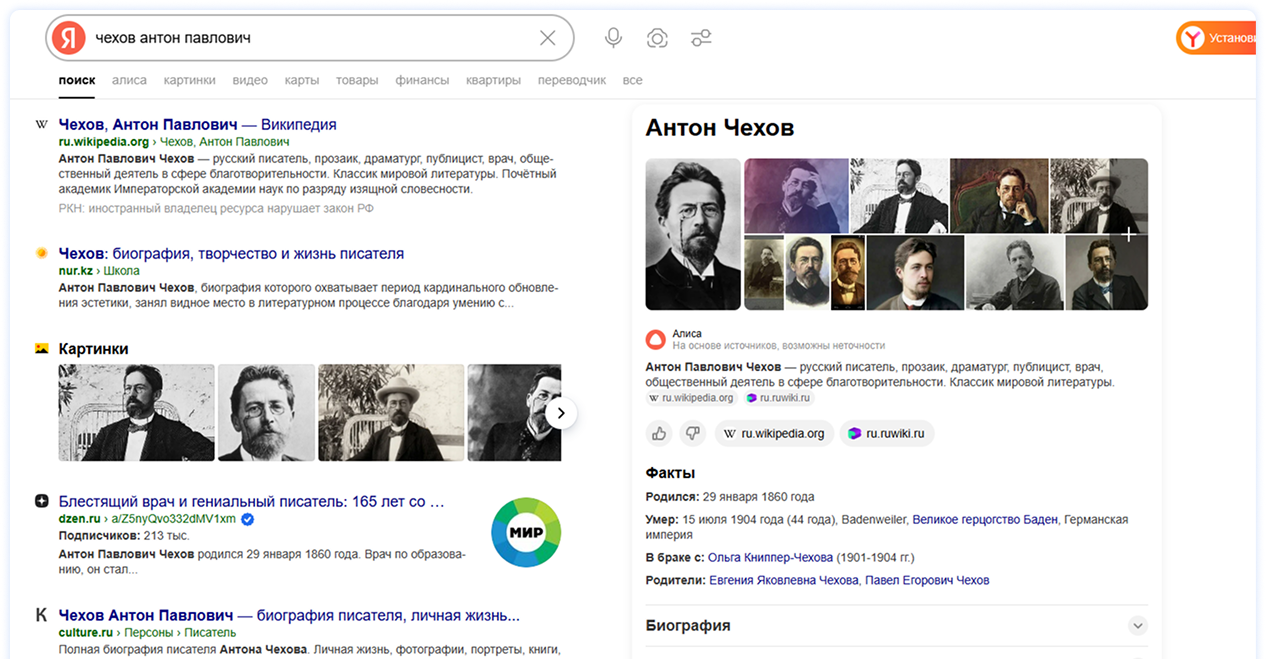Start voice search with microphone icon
This screenshot has width=1266, height=659.
click(613, 38)
